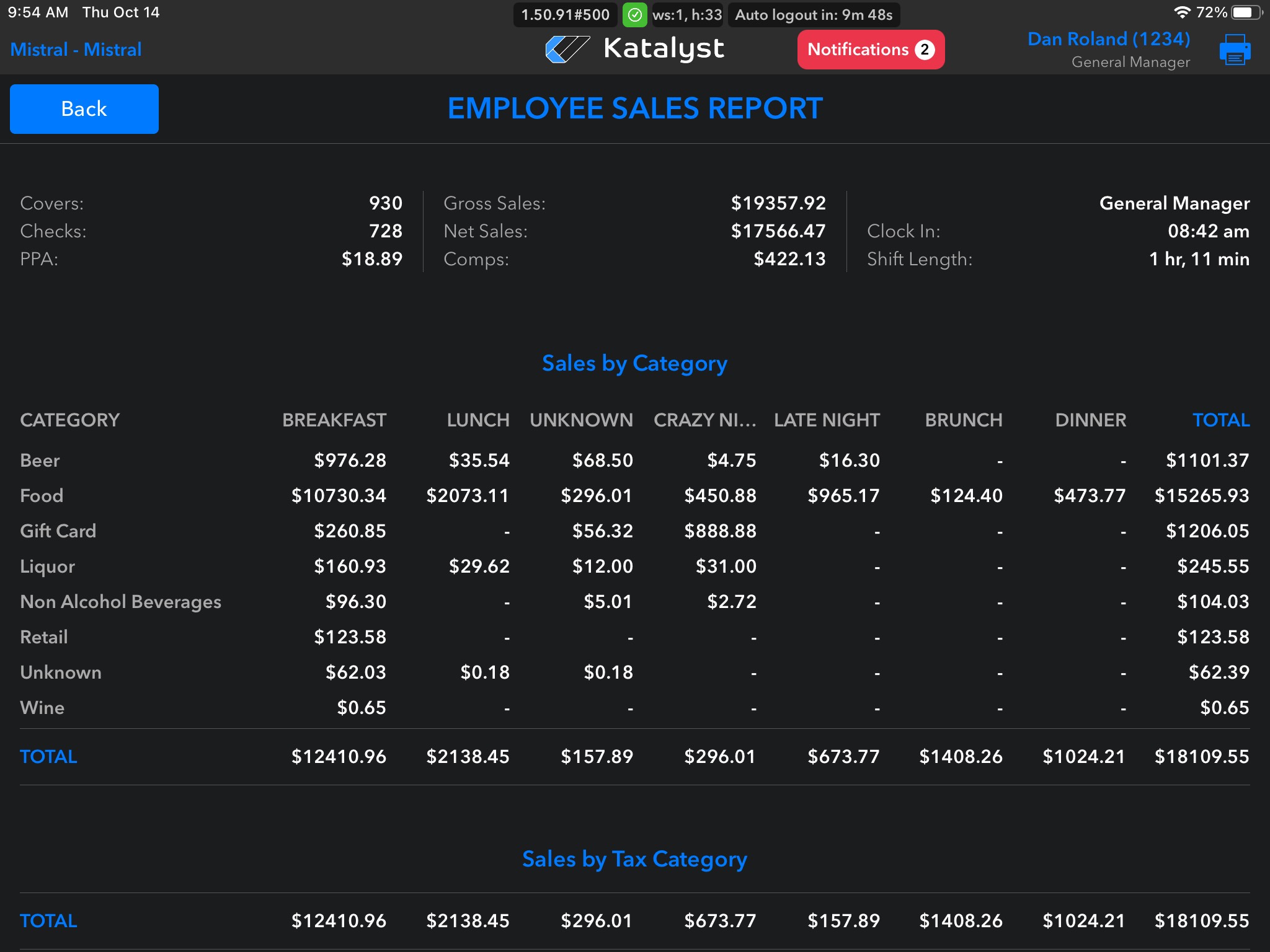Open Dan Roland (1234) user profile
The width and height of the screenshot is (1270, 952).
pos(1108,40)
